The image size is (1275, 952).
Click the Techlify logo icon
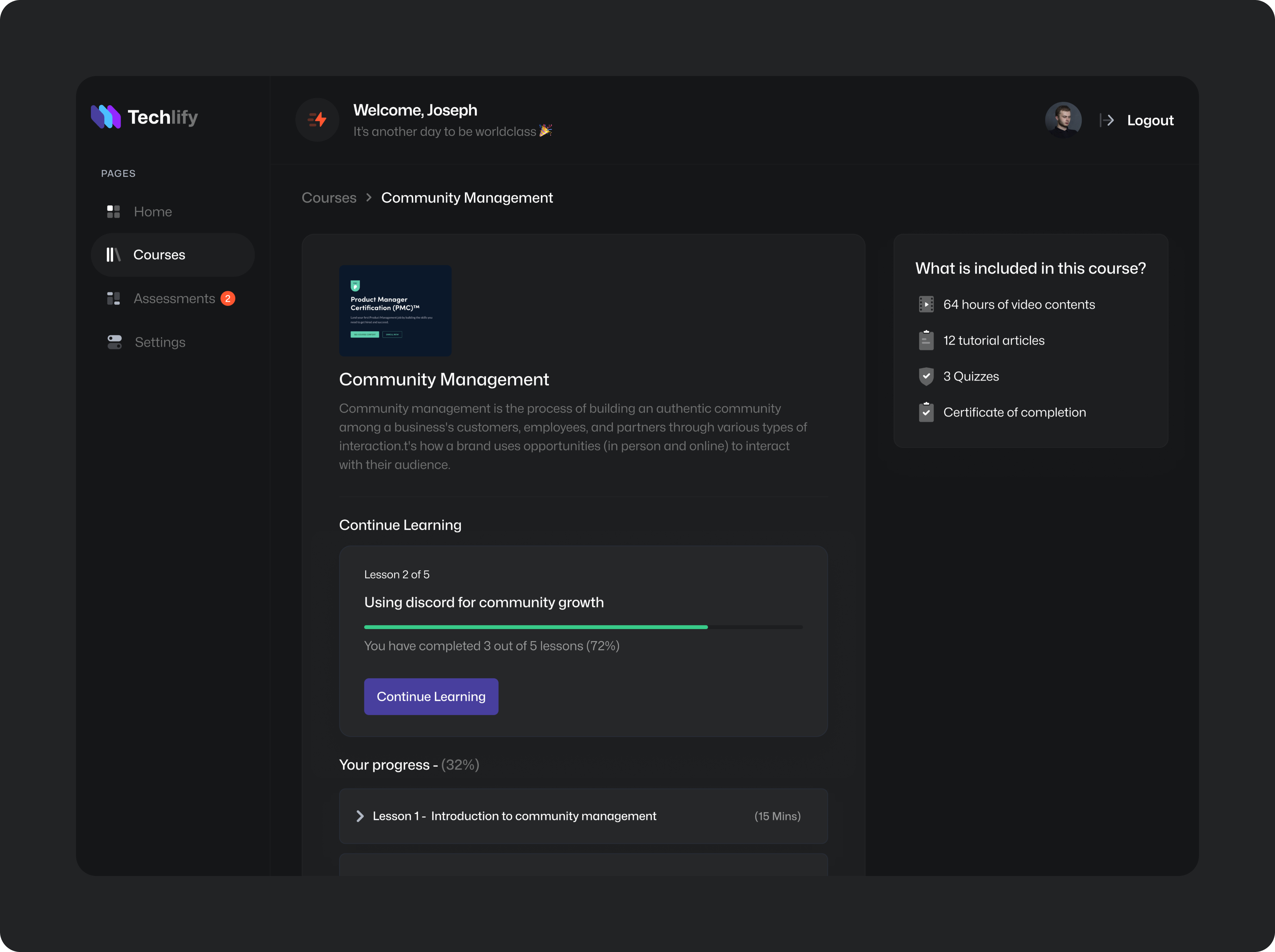coord(106,116)
